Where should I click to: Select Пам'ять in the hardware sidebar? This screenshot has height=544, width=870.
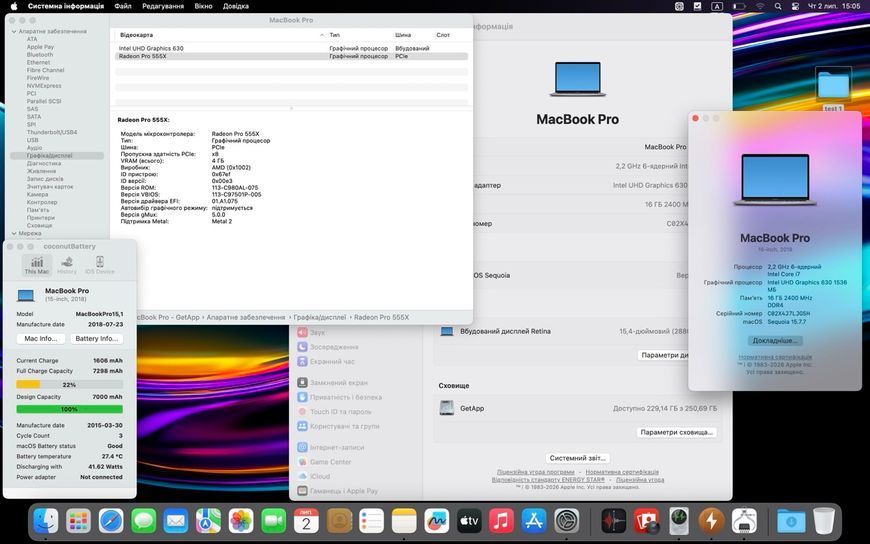pyautogui.click(x=38, y=210)
